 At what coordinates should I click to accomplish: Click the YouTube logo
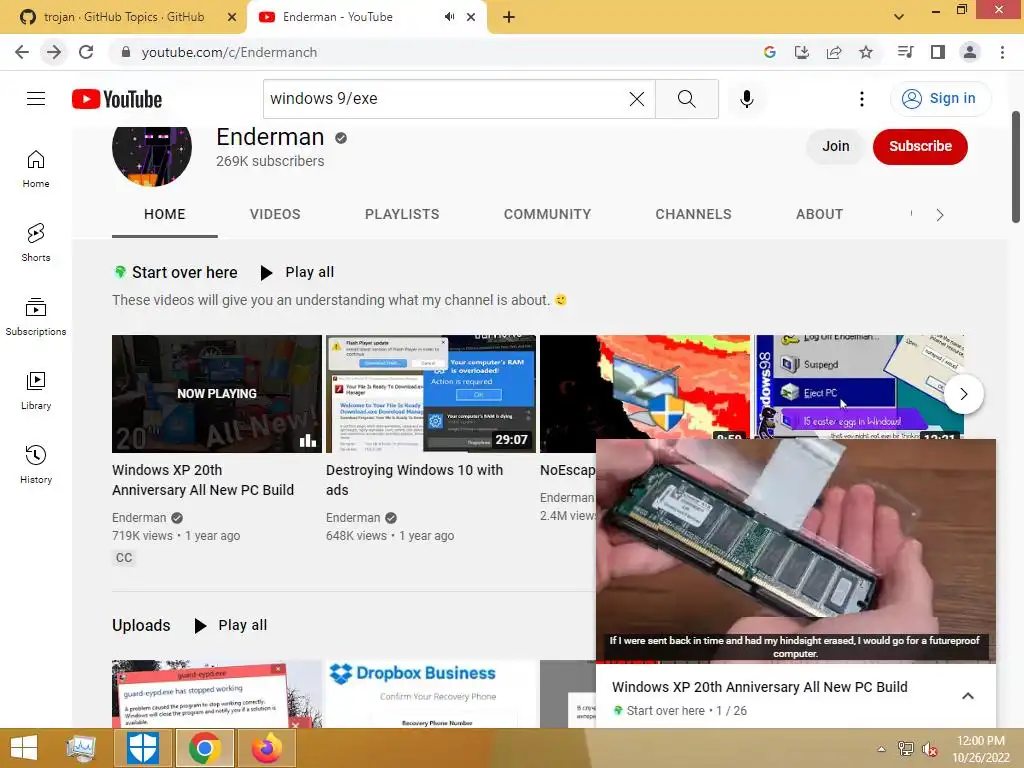117,99
